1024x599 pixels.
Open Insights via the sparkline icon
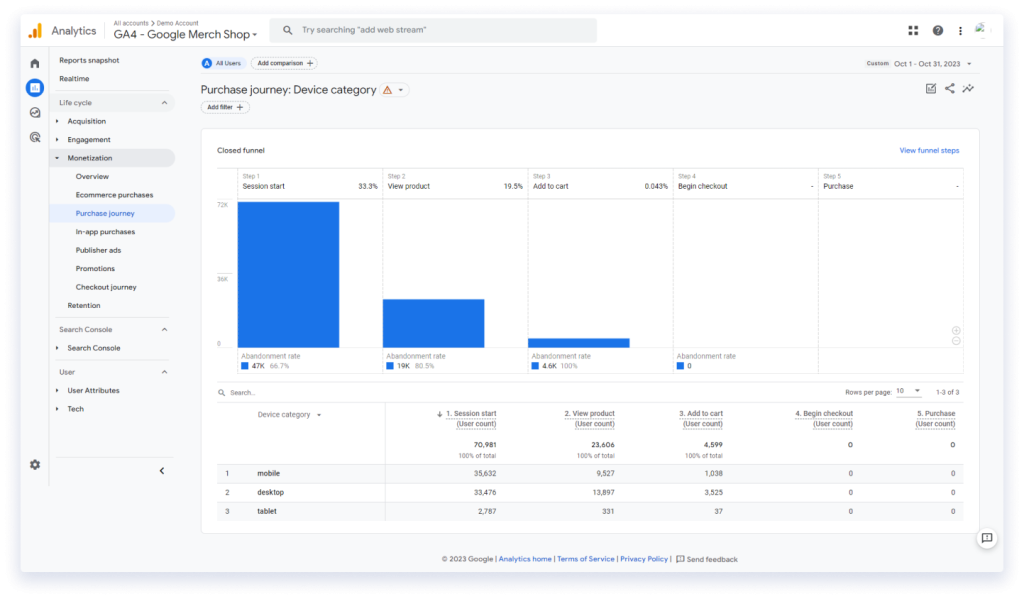968,88
